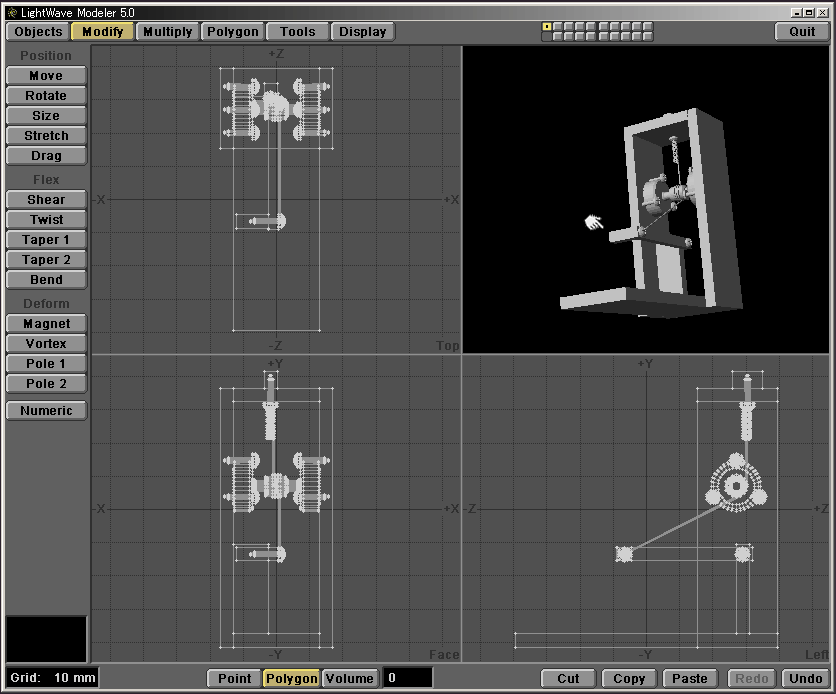Select the Bend tool
This screenshot has height=694, width=836.
pos(46,280)
